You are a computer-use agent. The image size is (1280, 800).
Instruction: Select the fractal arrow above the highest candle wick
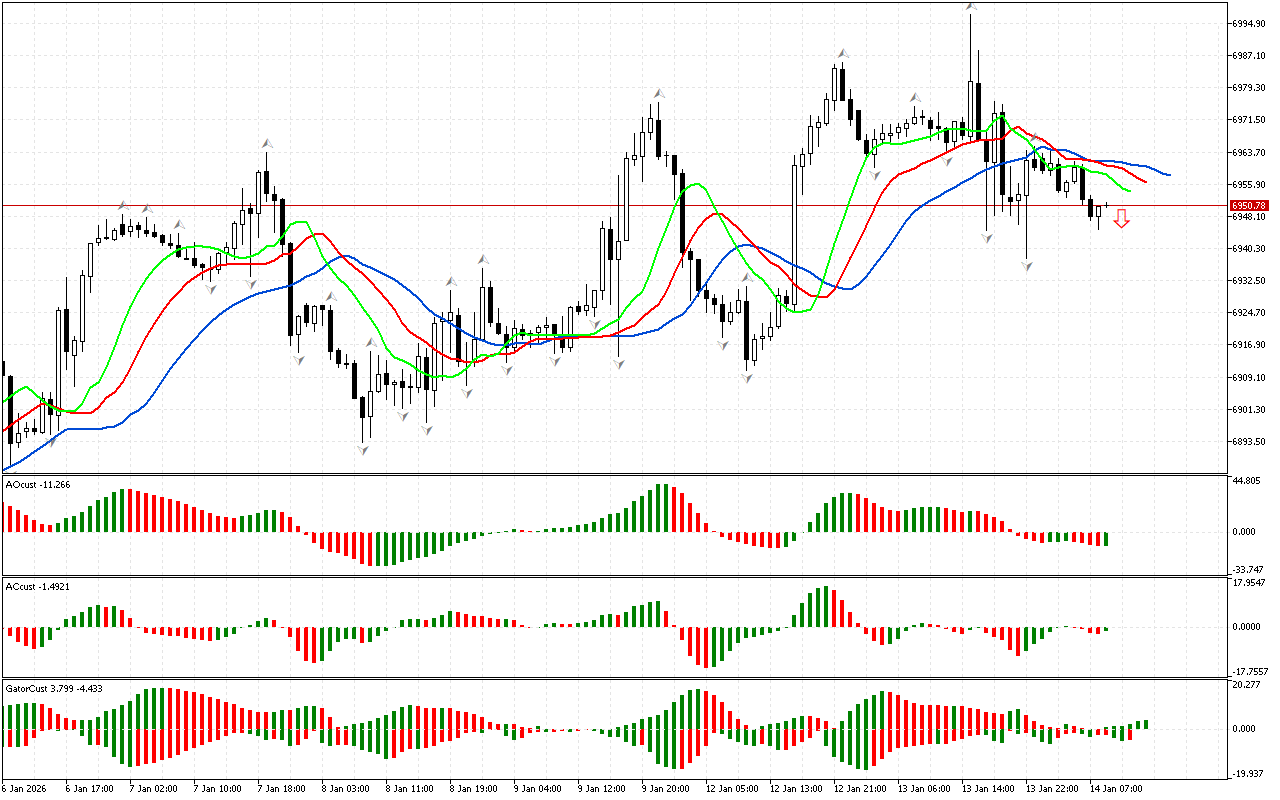click(971, 7)
